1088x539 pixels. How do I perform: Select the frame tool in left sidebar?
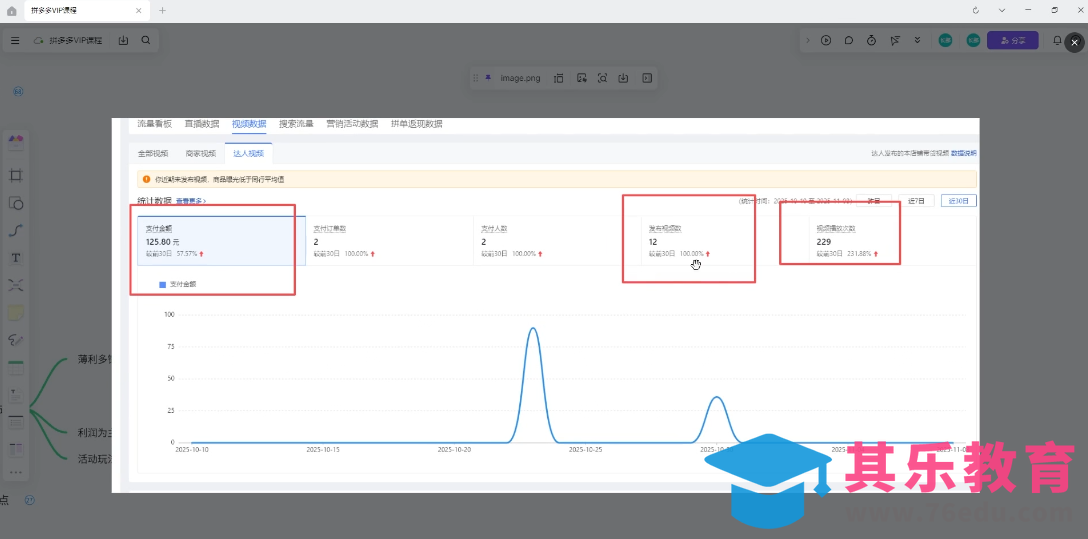click(x=16, y=175)
